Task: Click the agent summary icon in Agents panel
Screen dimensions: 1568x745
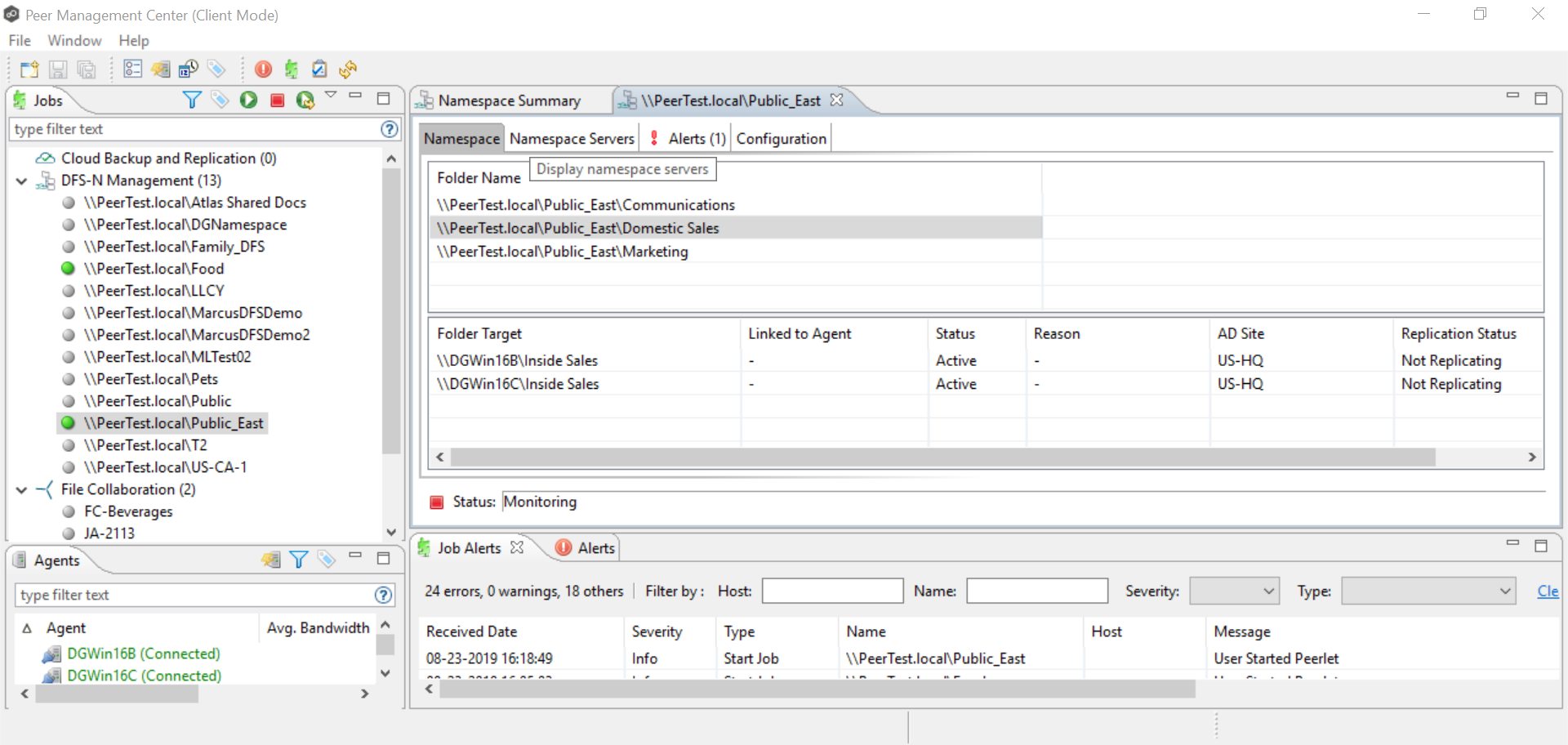Action: point(270,560)
